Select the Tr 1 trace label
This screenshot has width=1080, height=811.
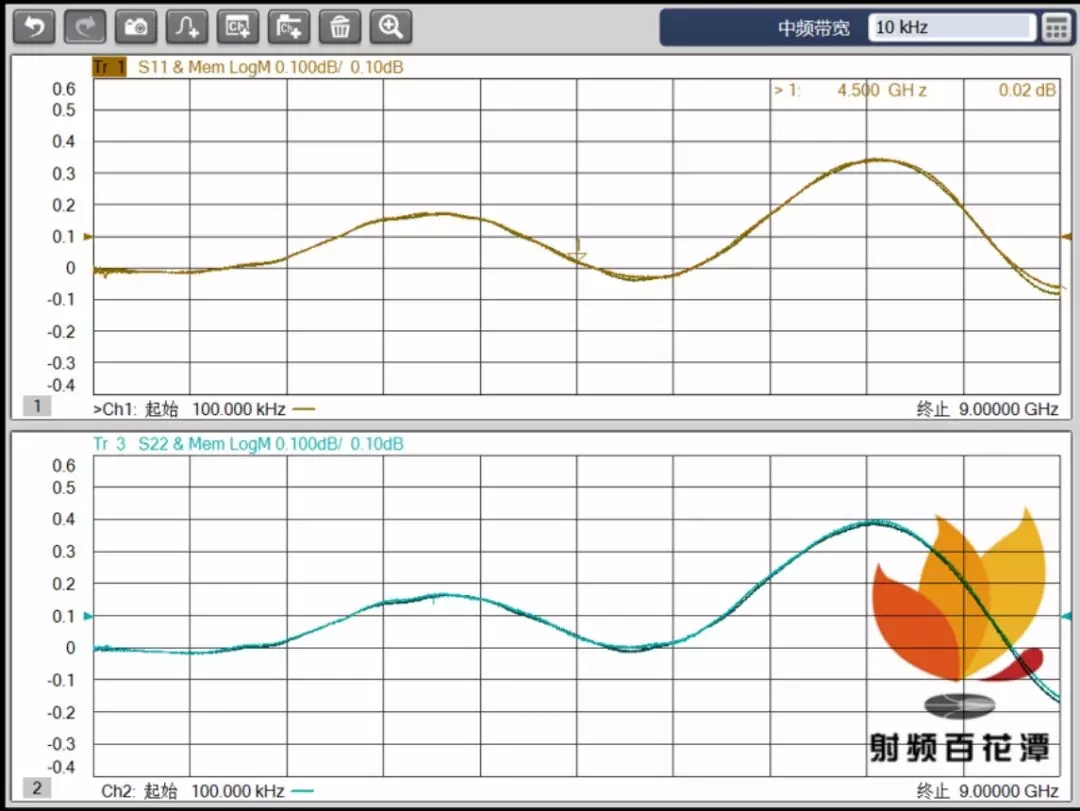click(110, 67)
